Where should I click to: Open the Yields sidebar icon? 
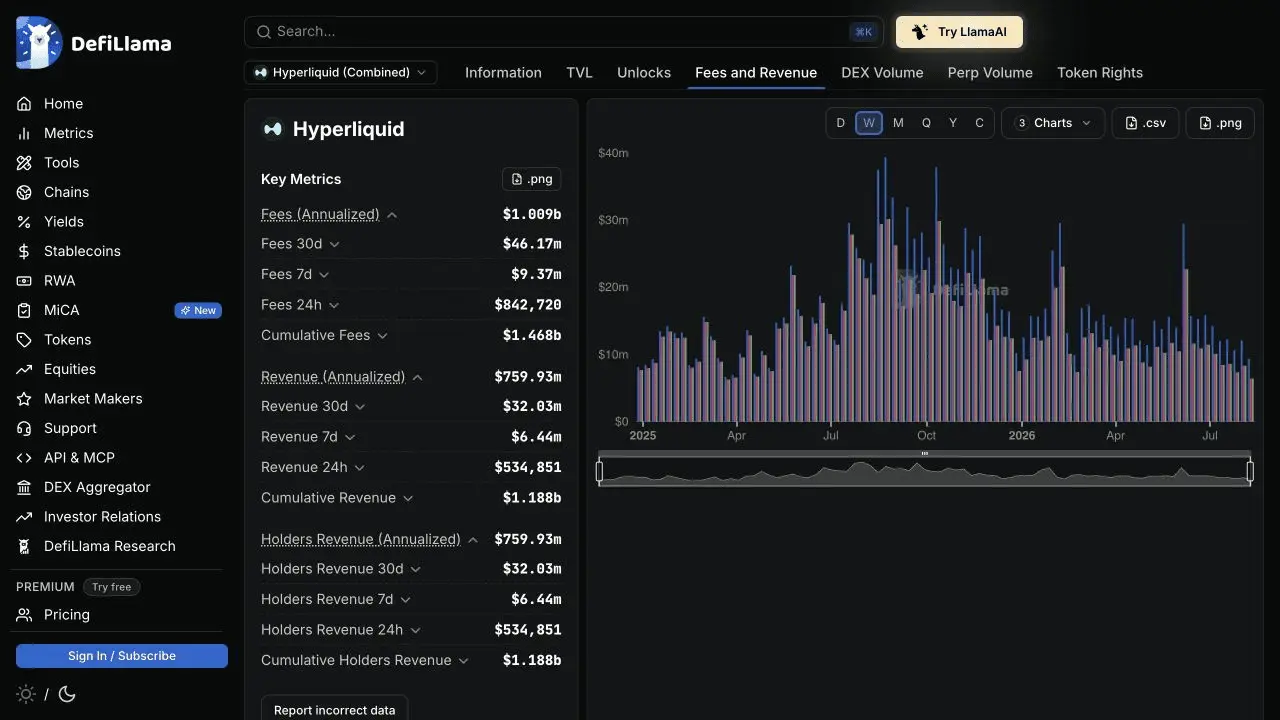[24, 222]
